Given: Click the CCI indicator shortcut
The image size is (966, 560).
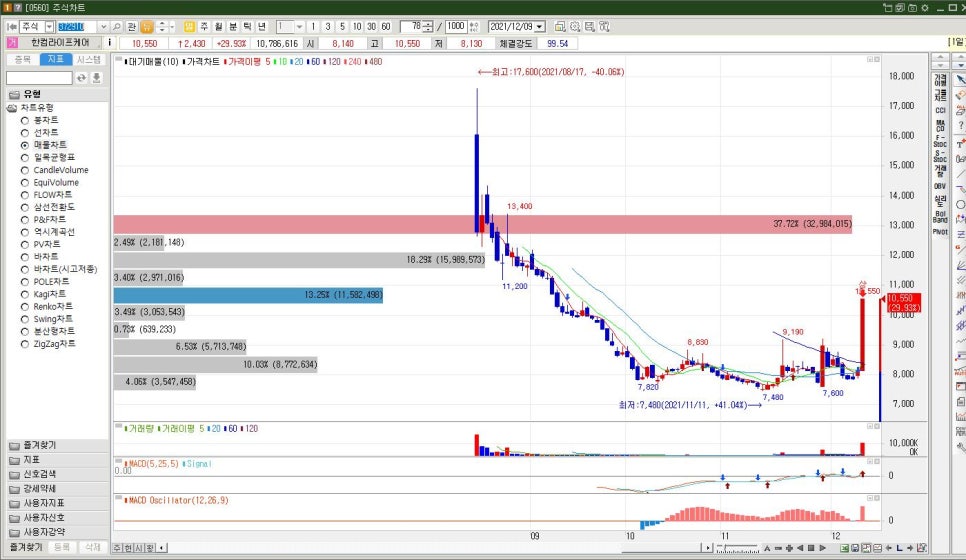Looking at the screenshot, I should coord(940,110).
